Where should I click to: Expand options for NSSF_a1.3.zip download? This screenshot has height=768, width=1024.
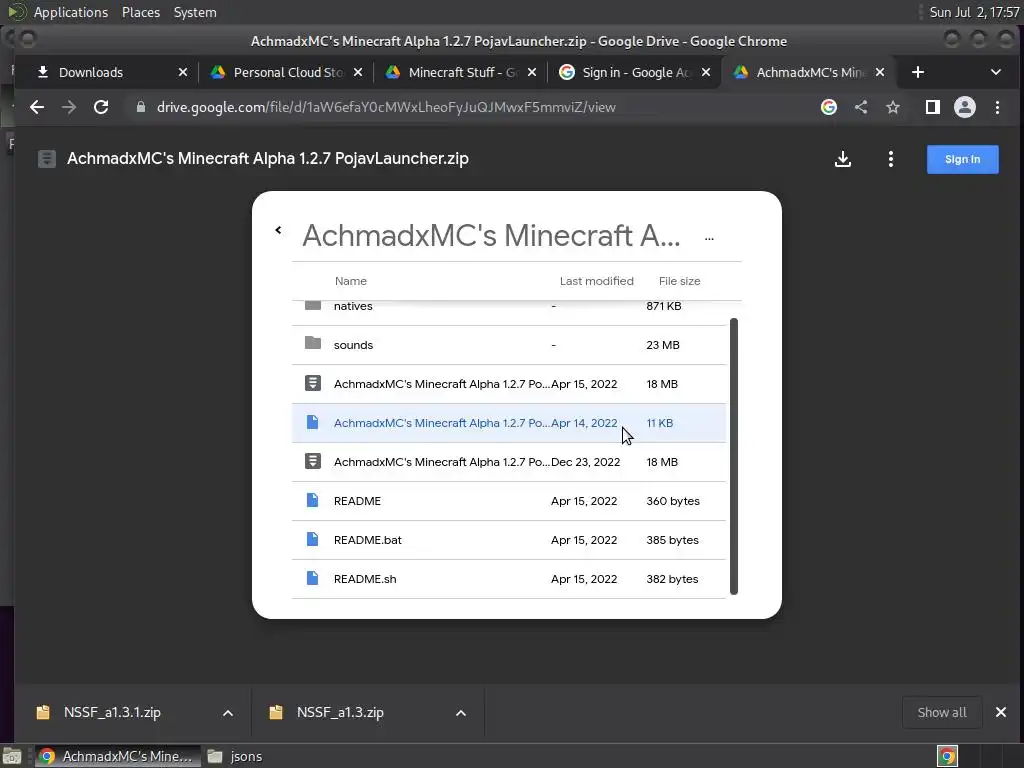pos(461,713)
